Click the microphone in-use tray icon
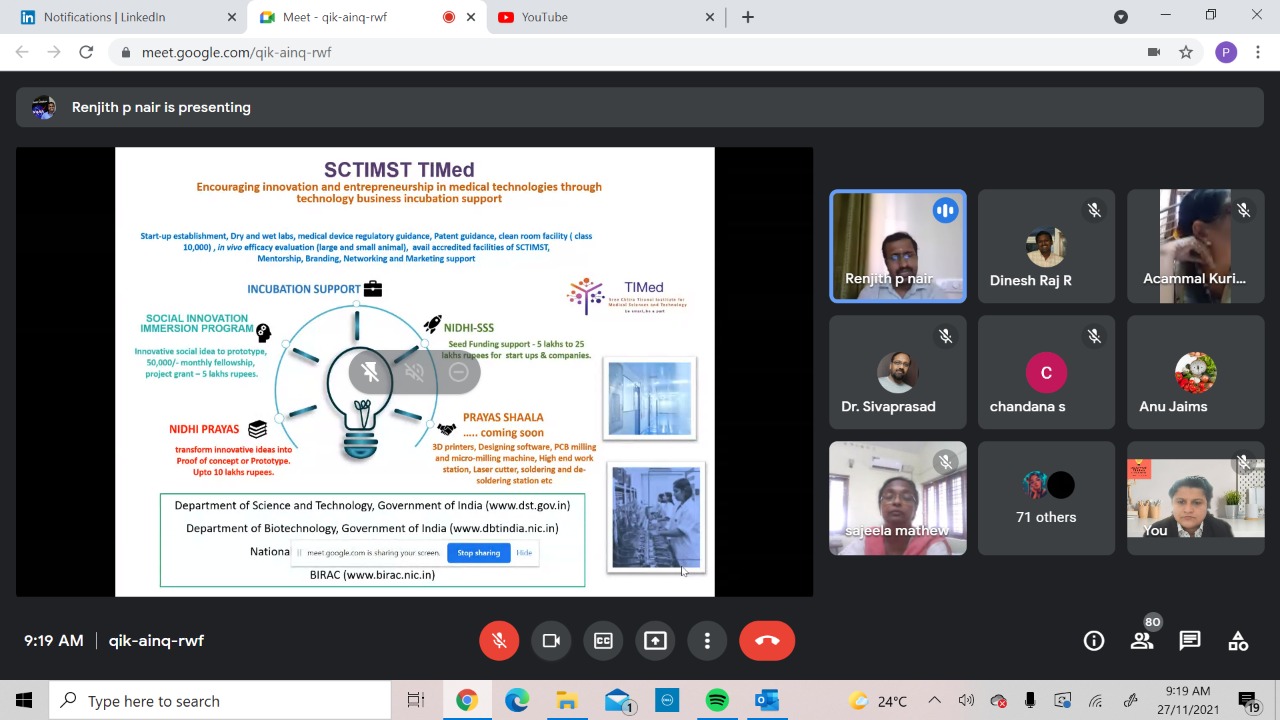 click(1030, 701)
